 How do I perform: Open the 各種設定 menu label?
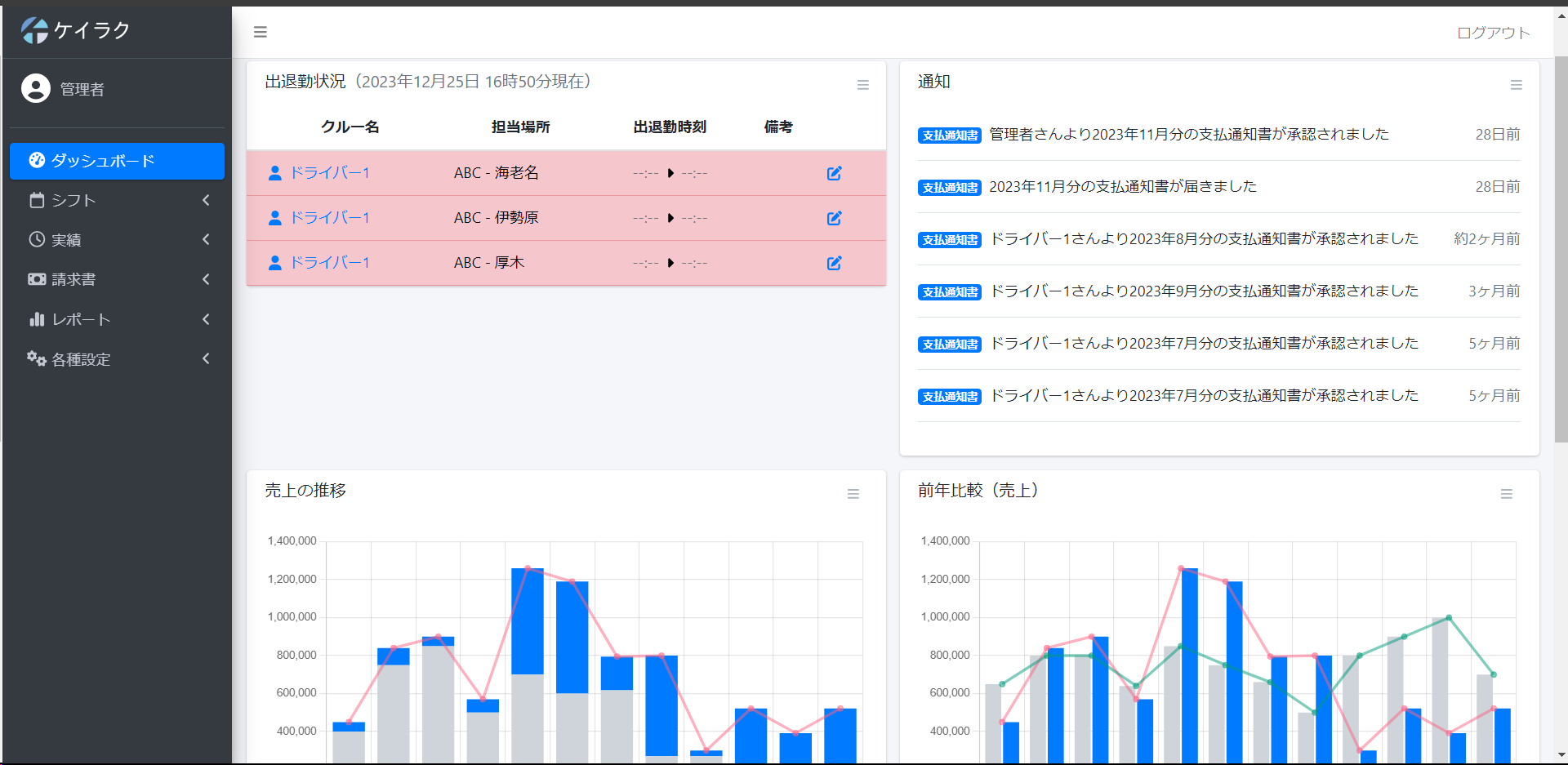(x=81, y=359)
